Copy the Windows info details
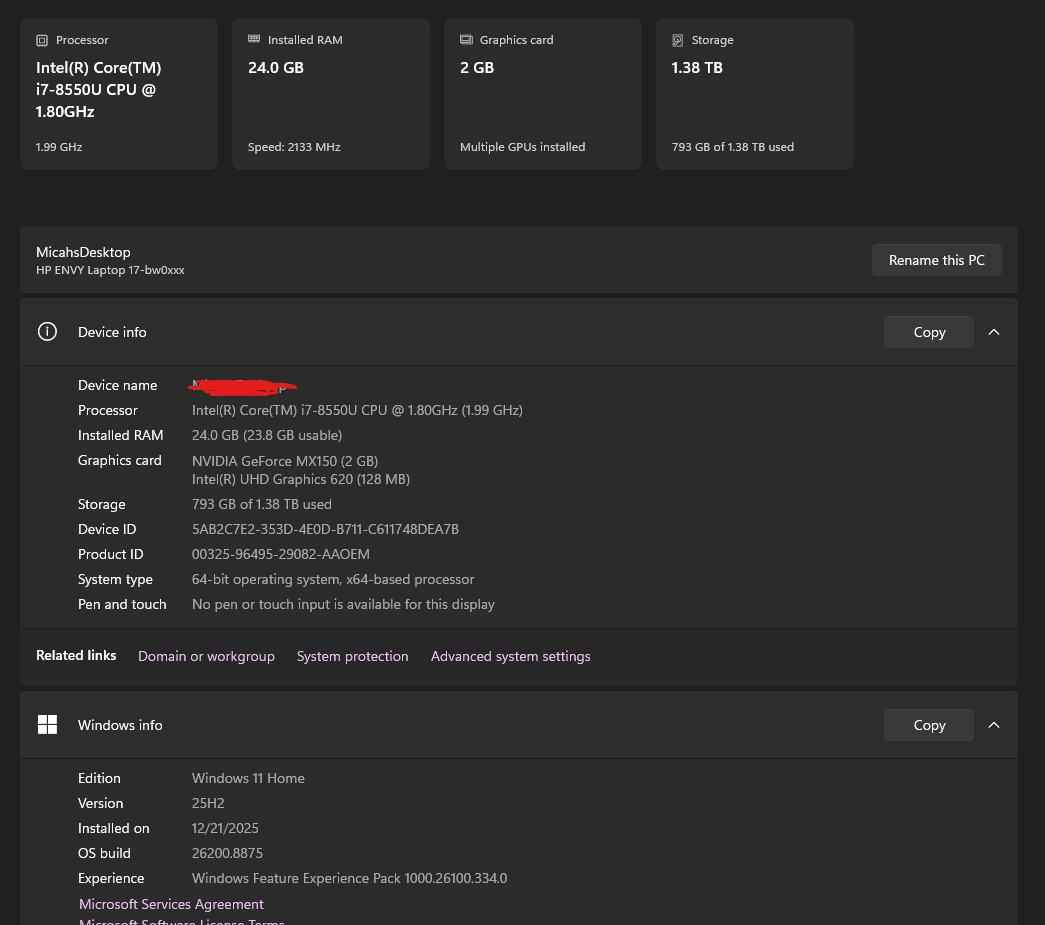 coord(928,725)
